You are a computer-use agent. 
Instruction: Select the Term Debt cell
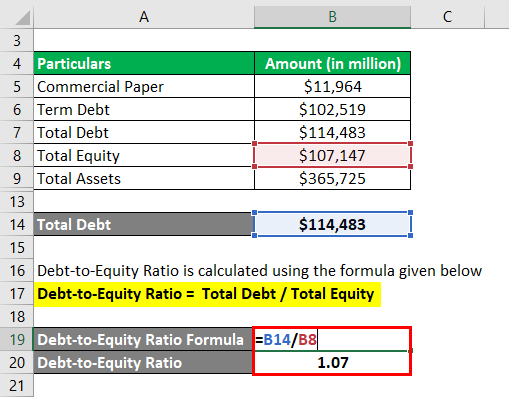click(x=144, y=110)
